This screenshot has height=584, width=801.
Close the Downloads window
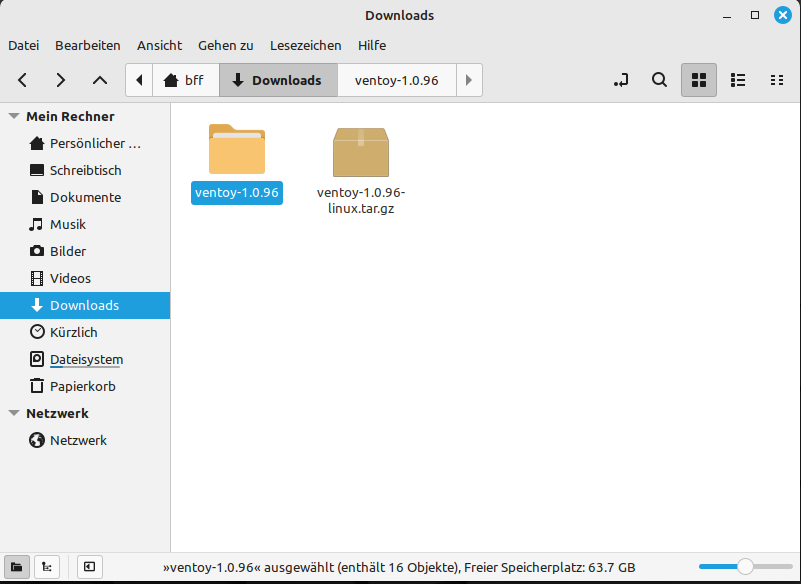[783, 15]
